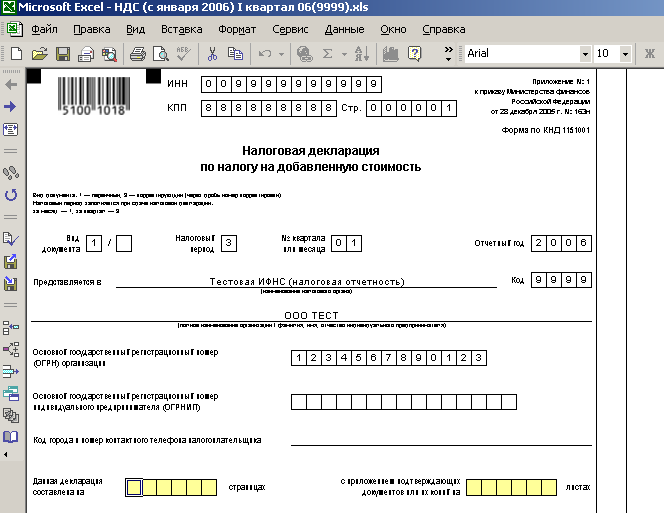Screen dimensions: 664x513
Task: Expand the font name dropdown arrow
Action: pos(585,54)
